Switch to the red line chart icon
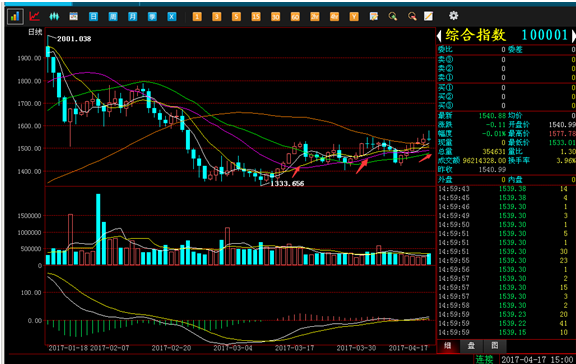 tap(35, 16)
